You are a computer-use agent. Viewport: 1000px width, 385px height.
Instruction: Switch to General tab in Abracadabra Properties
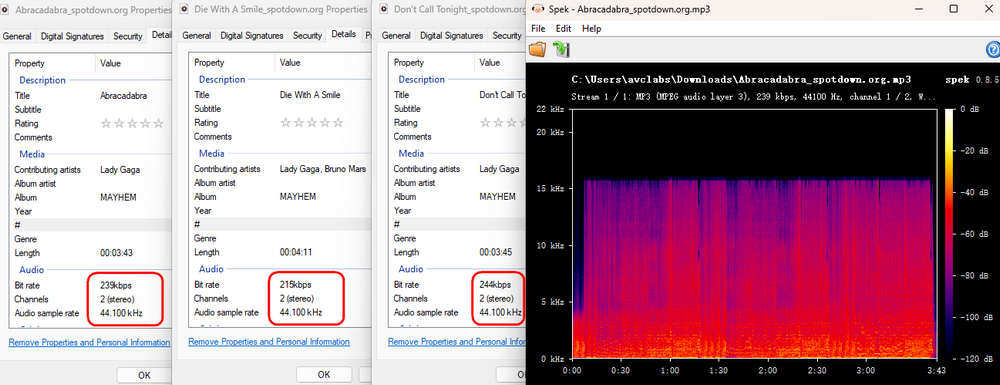tap(17, 36)
